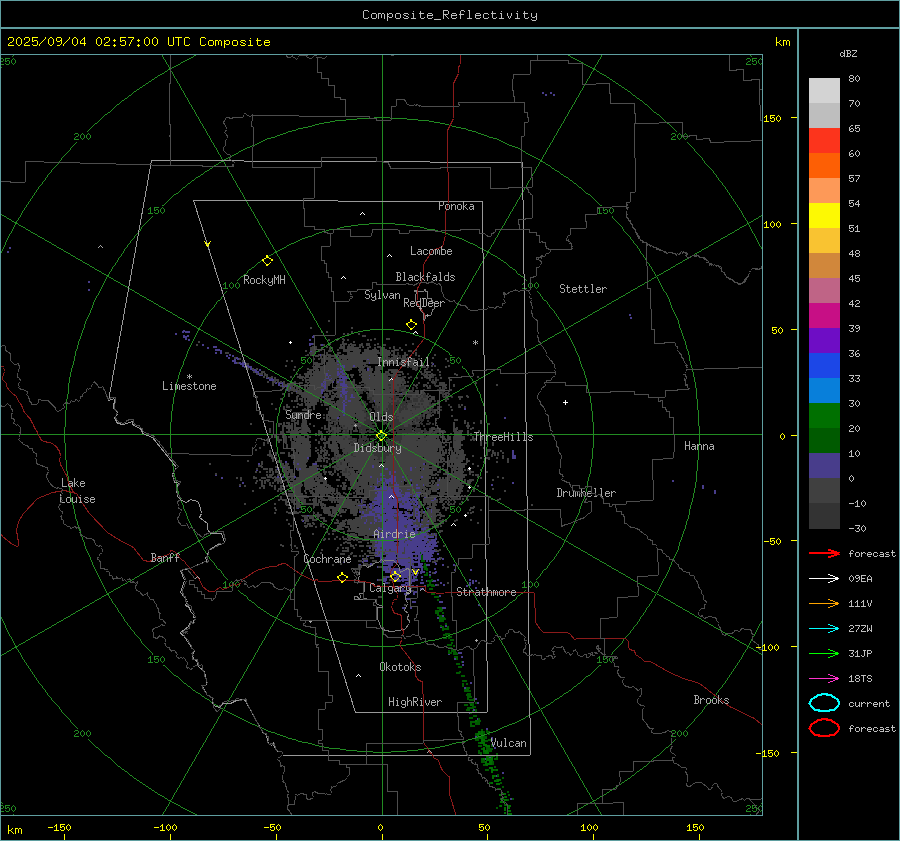The image size is (900, 841).
Task: Click the dBZ legend heading
Action: [x=848, y=53]
